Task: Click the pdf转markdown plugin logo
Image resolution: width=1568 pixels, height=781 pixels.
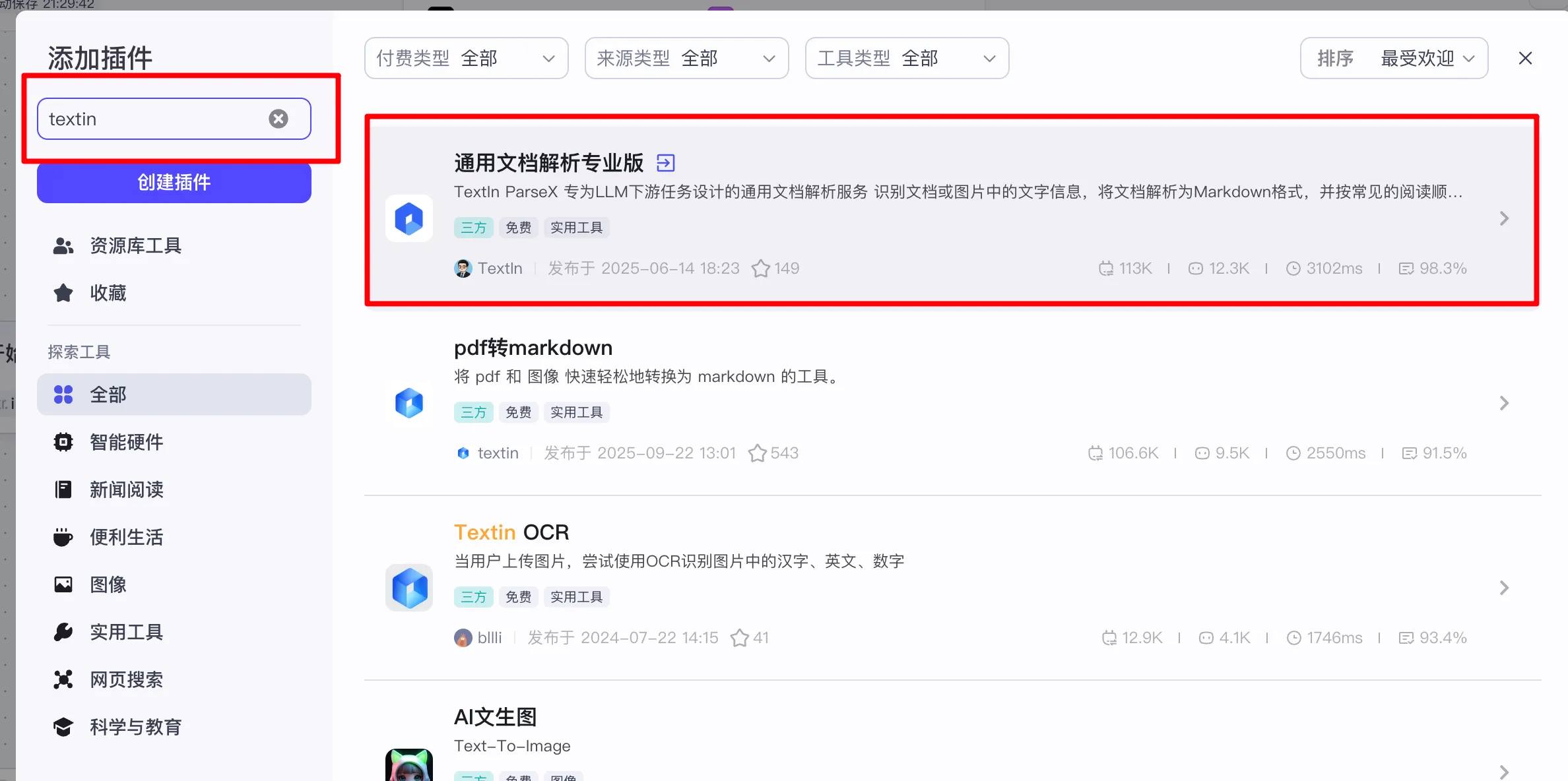Action: pos(409,403)
